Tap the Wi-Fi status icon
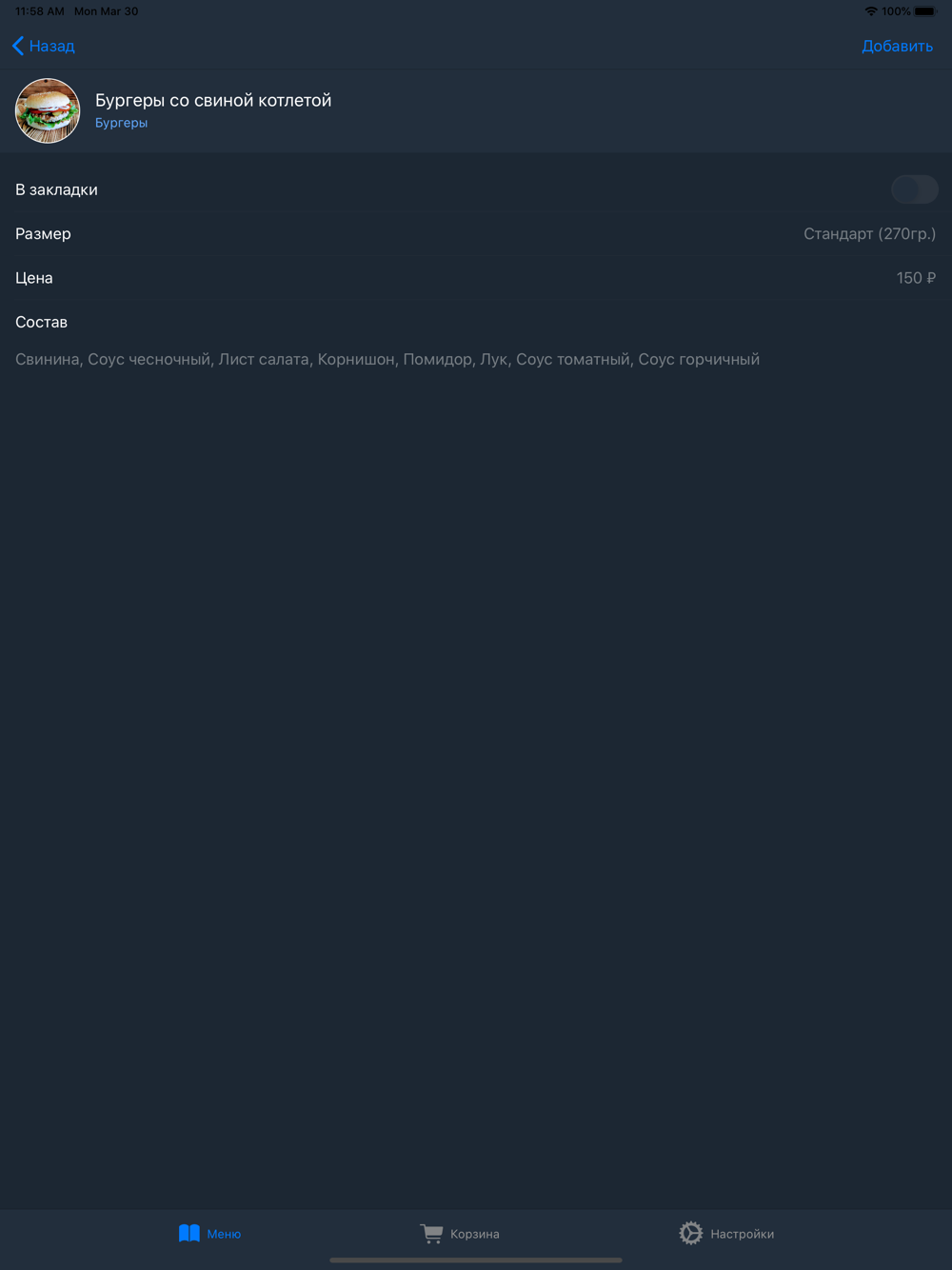The image size is (952, 1270). [871, 11]
